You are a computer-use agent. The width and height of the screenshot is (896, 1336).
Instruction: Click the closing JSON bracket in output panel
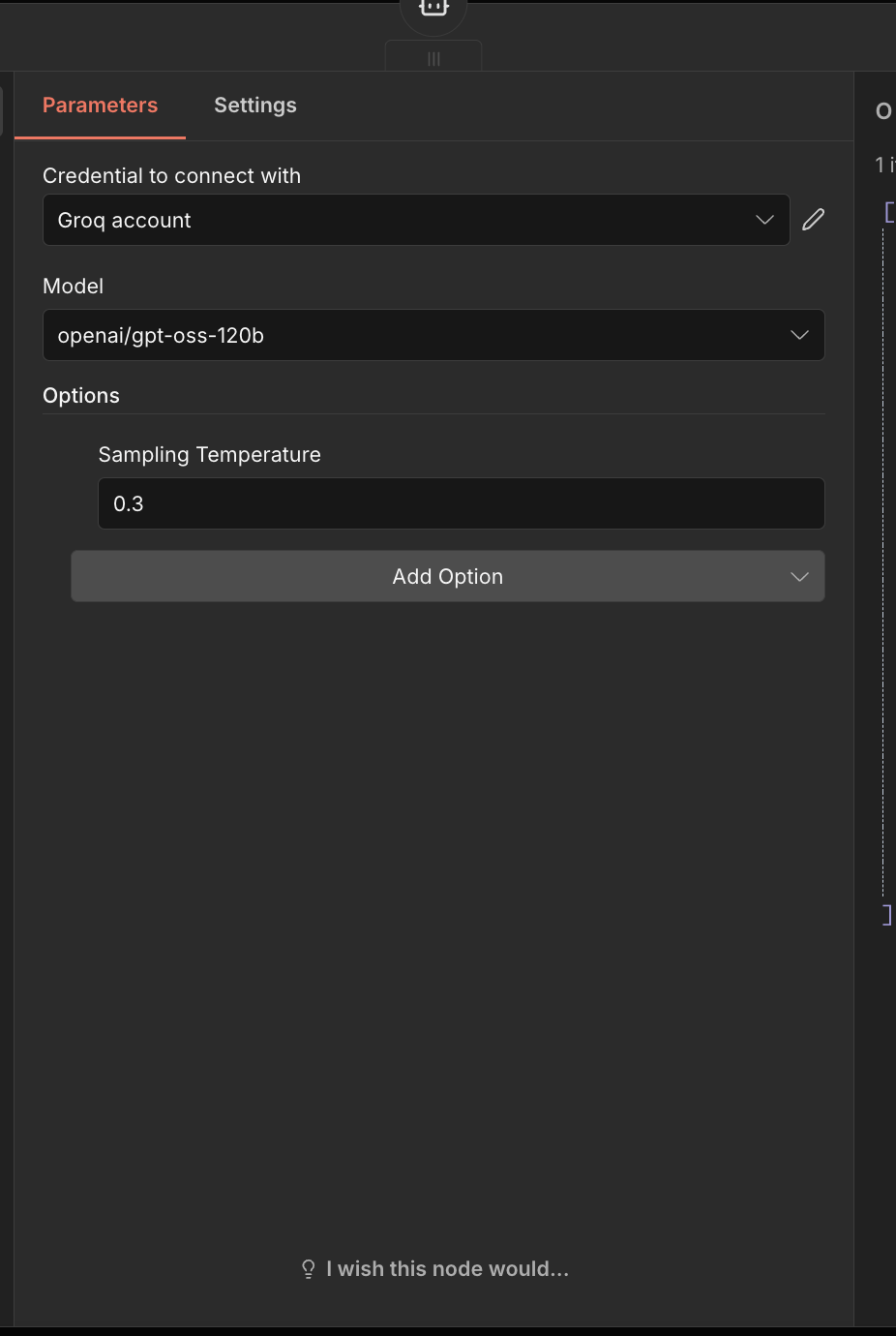(x=886, y=913)
